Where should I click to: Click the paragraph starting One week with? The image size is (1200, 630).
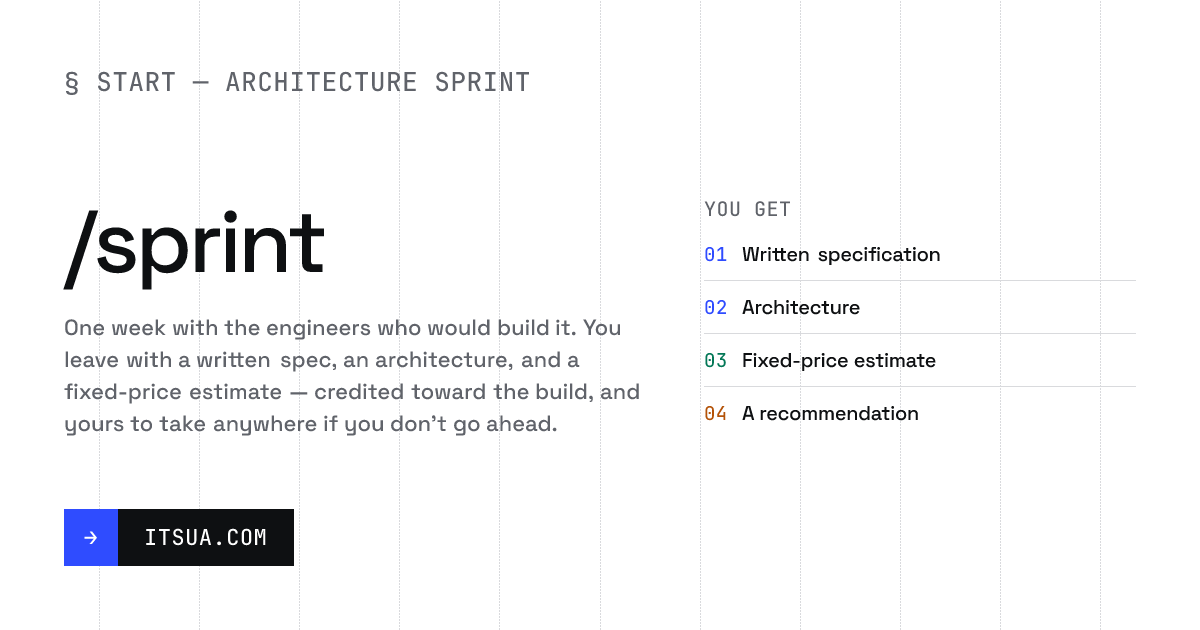(352, 376)
